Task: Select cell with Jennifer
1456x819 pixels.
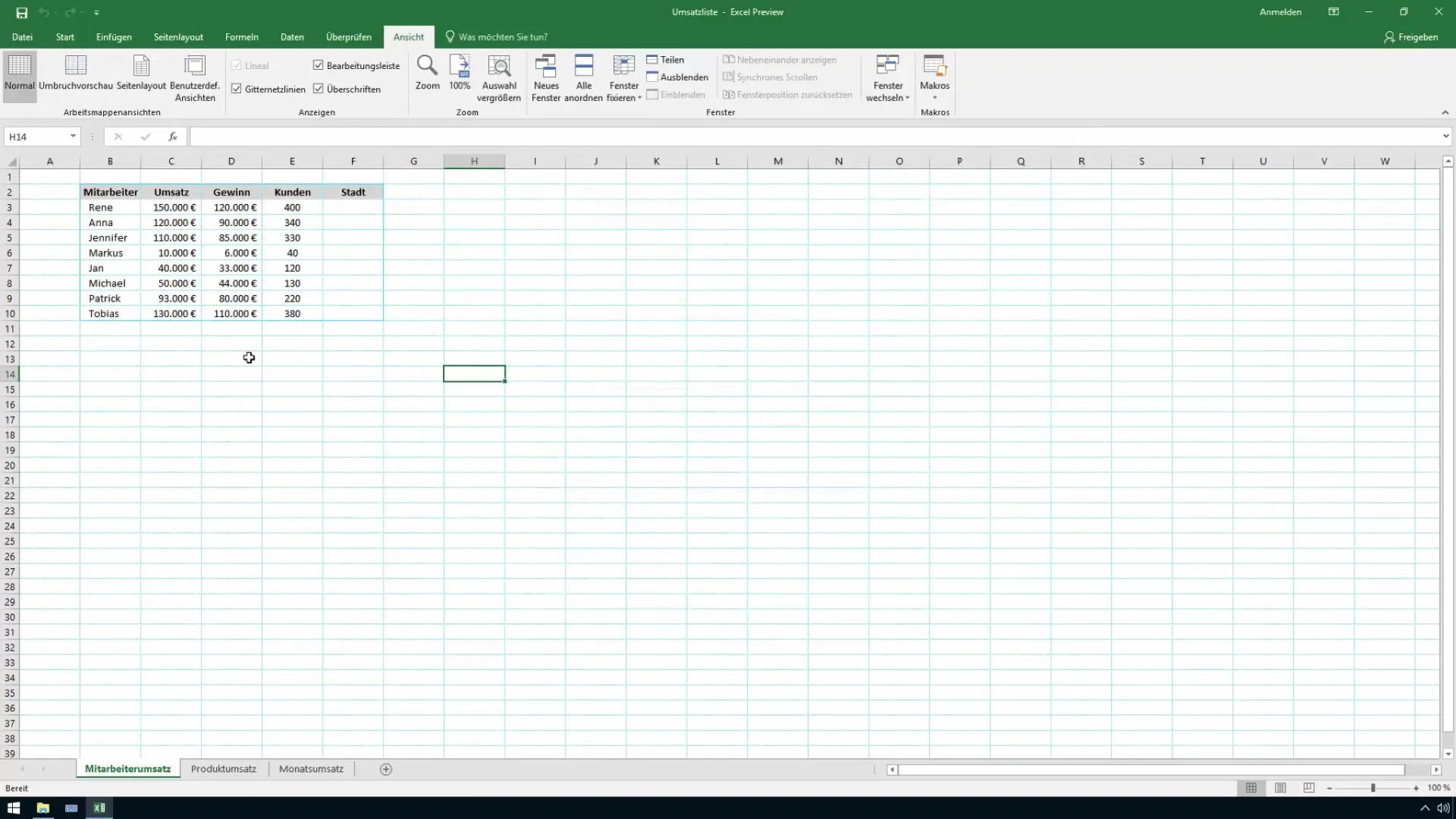Action: click(x=110, y=237)
